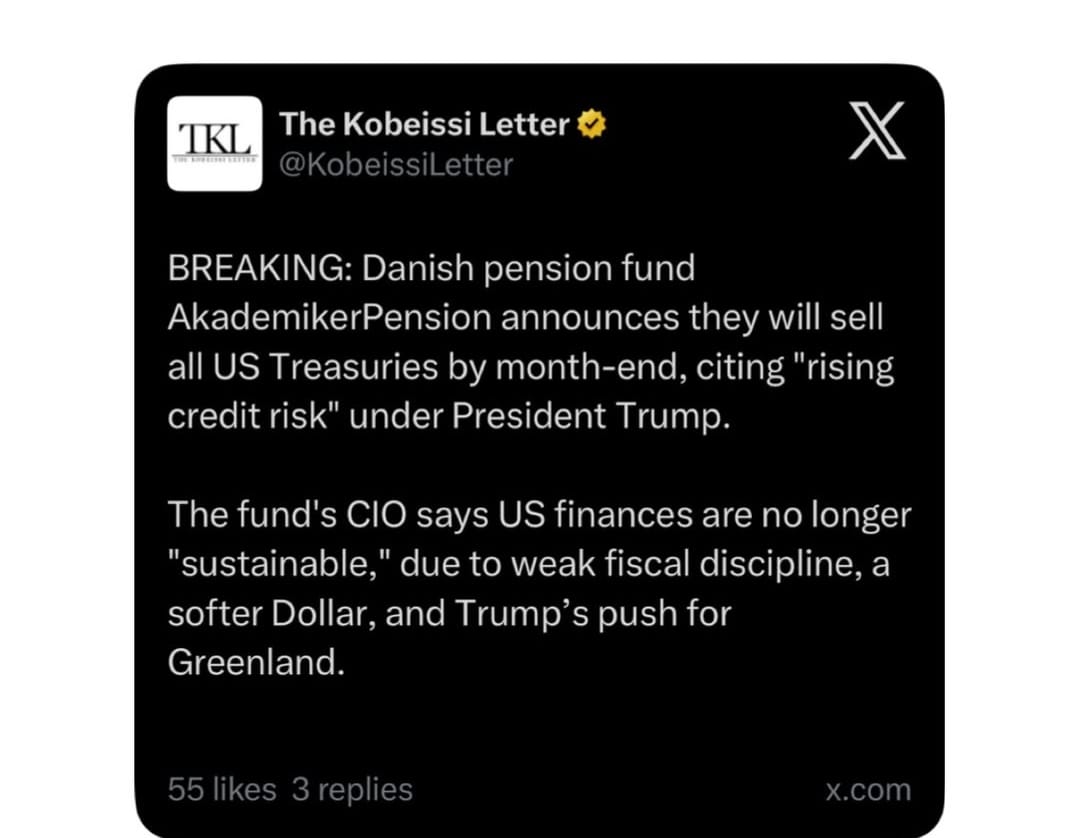View the 55 likes count

click(x=222, y=789)
